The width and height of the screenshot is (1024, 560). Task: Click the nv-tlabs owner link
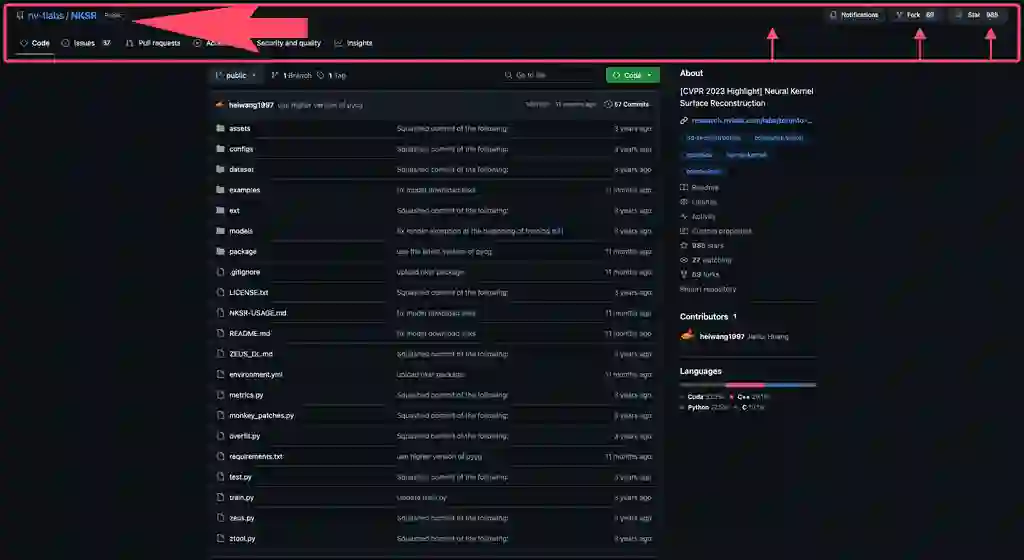(46, 16)
